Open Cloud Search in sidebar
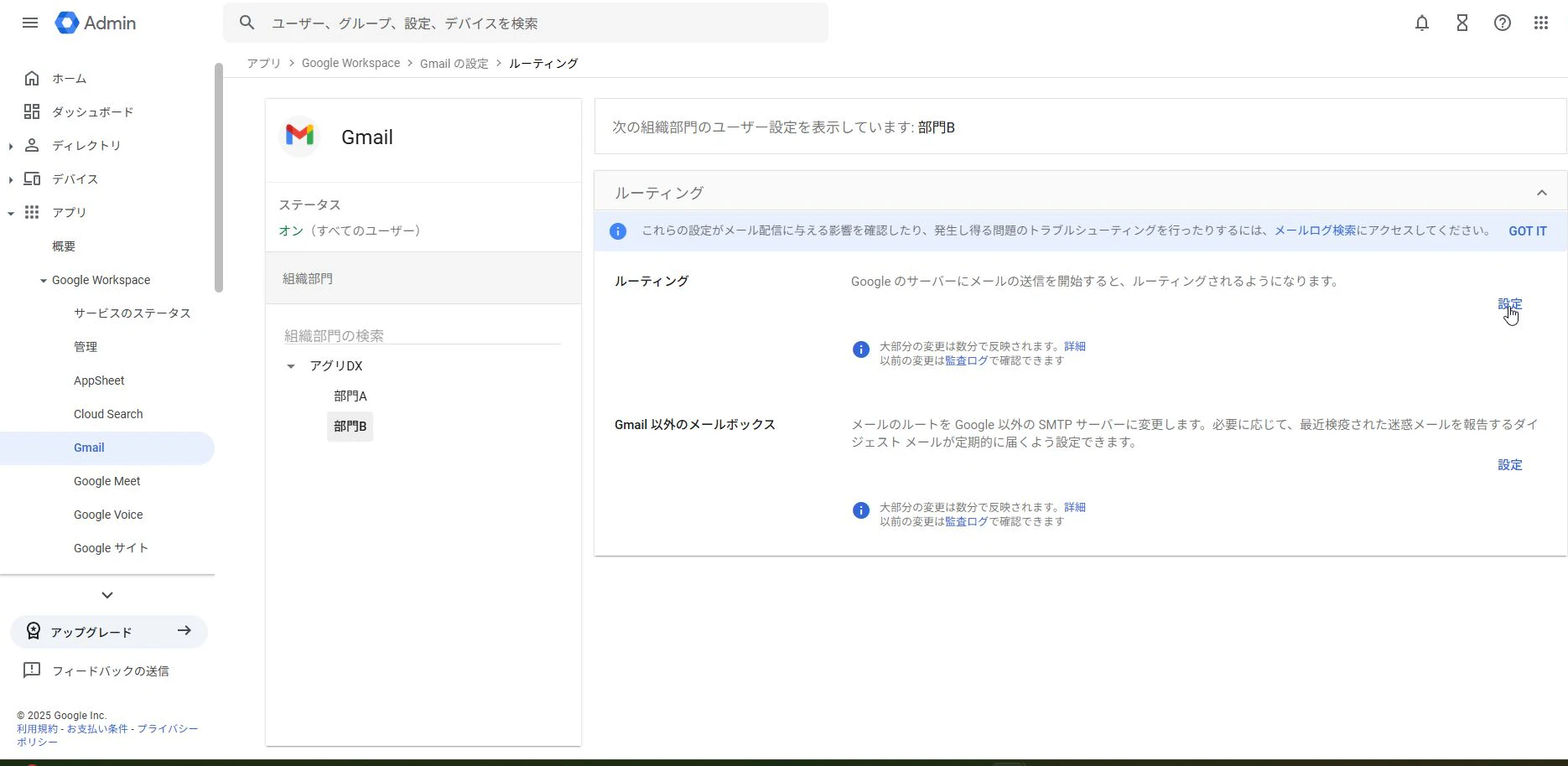Viewport: 1568px width, 766px height. click(107, 414)
